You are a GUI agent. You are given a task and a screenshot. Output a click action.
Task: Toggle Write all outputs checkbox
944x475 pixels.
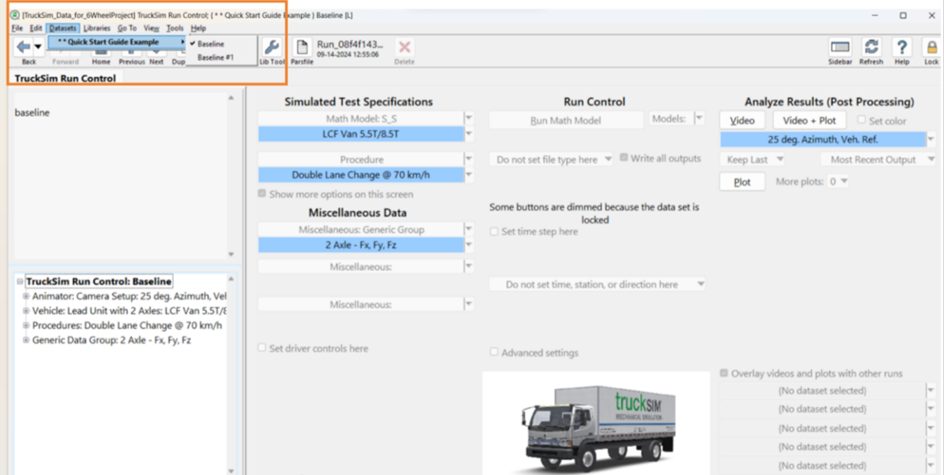click(624, 158)
